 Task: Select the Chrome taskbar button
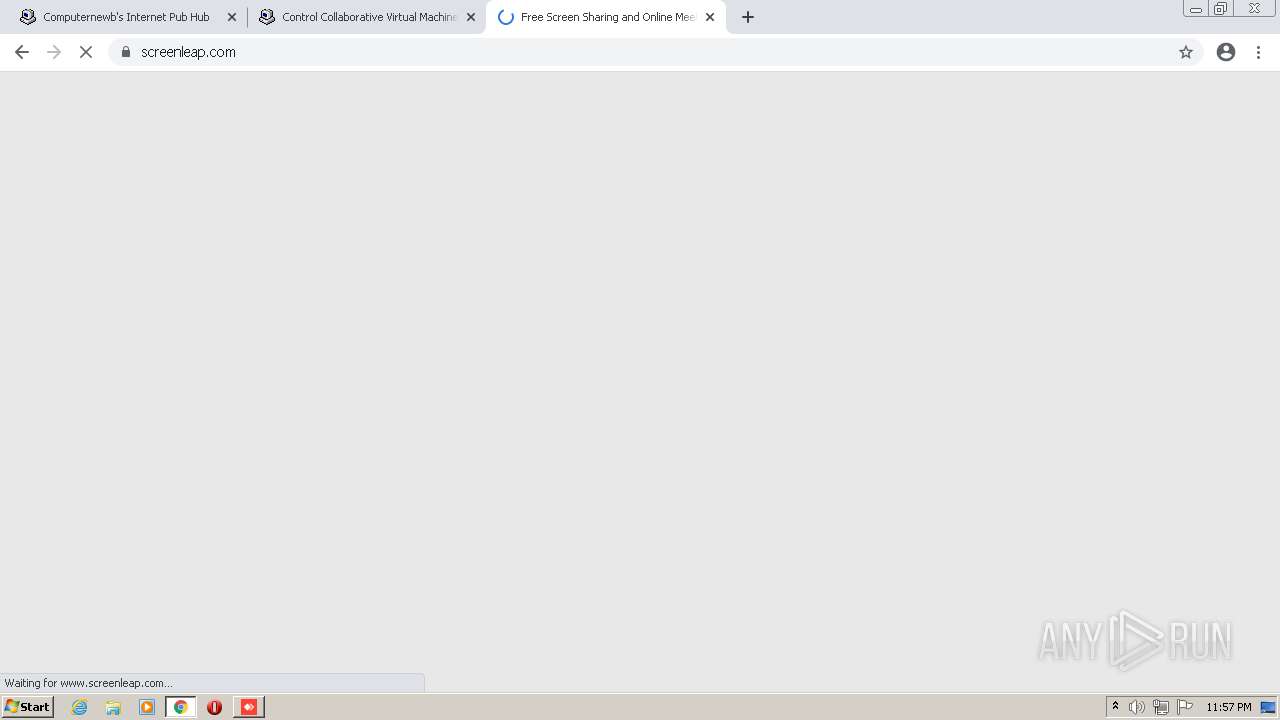click(x=181, y=707)
